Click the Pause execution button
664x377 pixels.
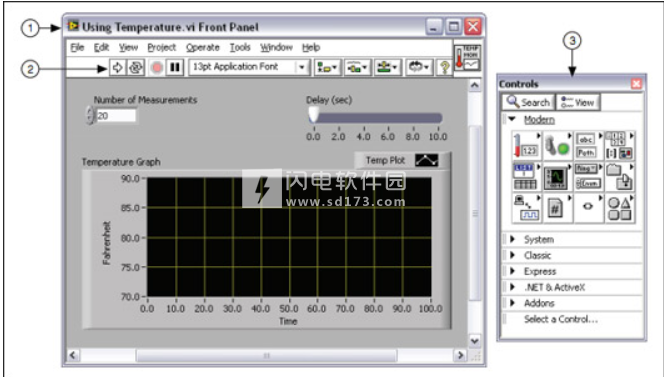click(175, 67)
